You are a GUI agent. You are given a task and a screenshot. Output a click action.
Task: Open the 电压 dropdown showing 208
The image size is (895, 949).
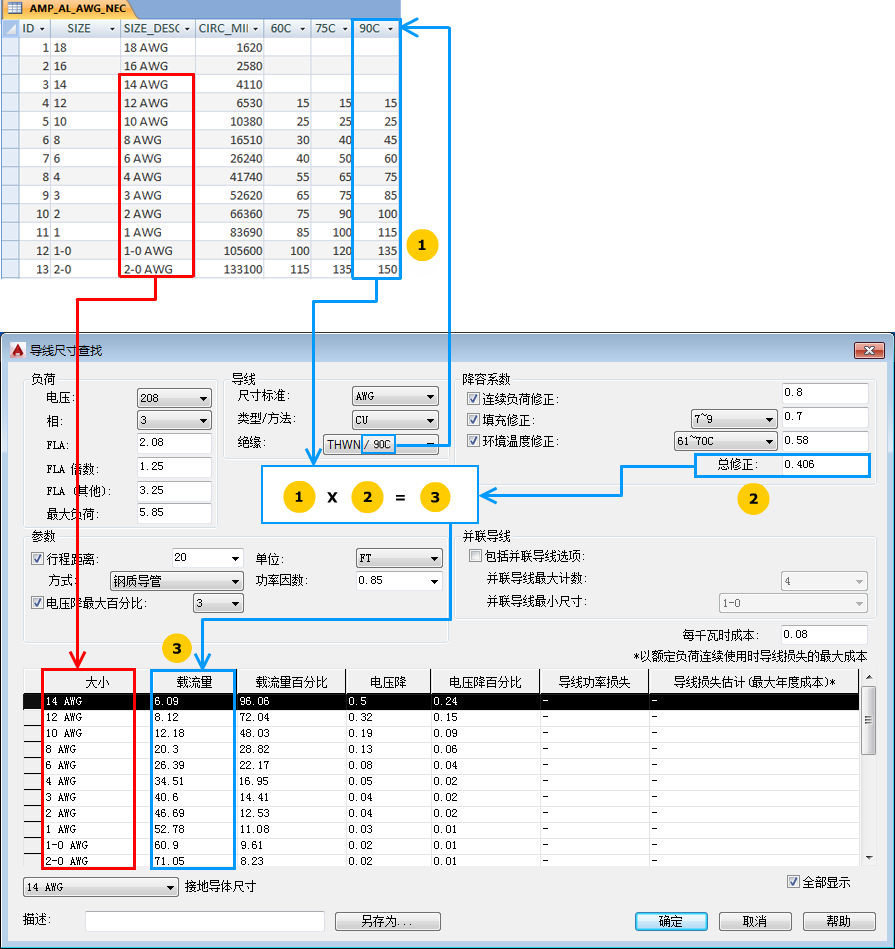point(174,398)
